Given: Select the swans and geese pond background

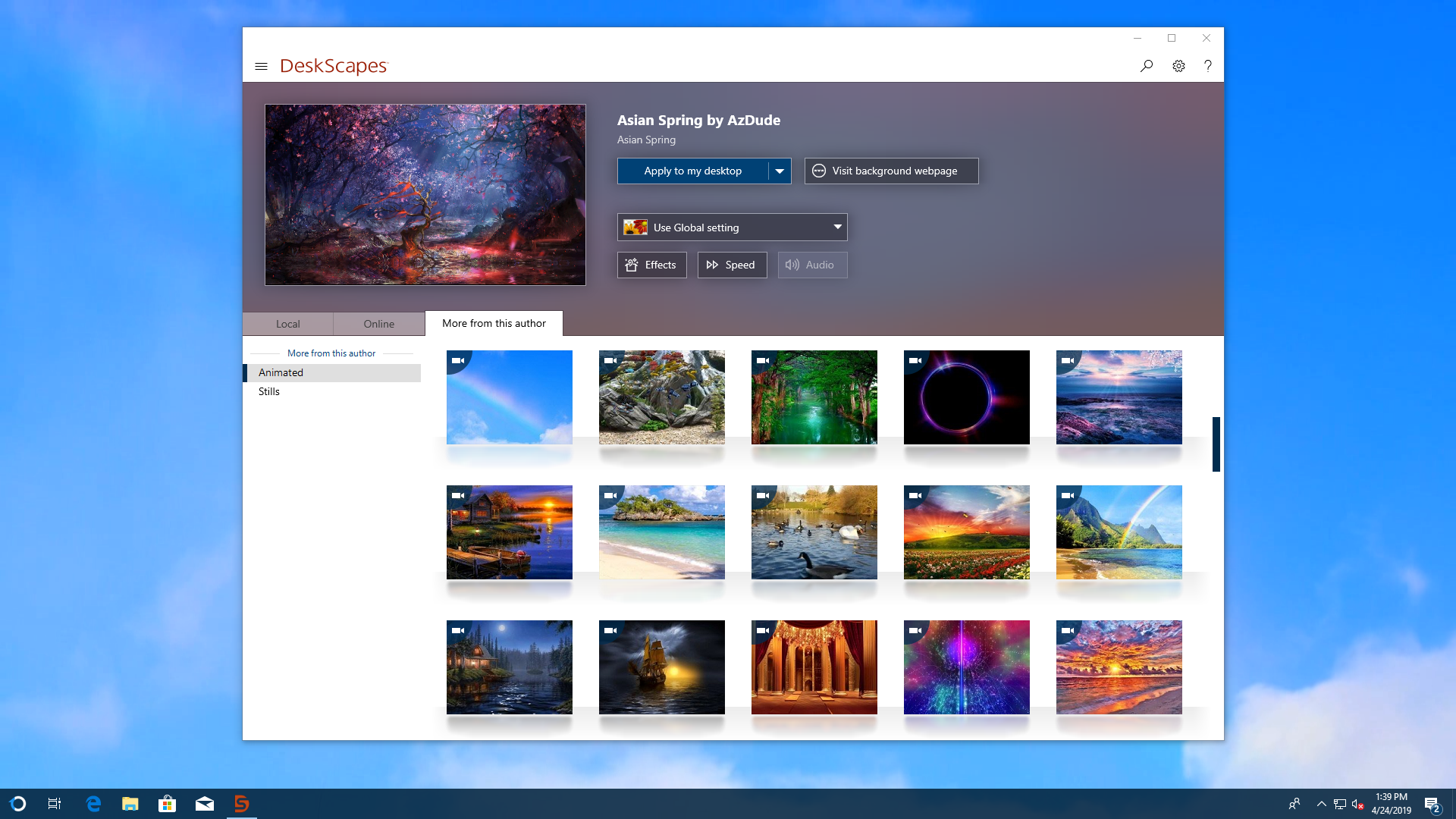Looking at the screenshot, I should pyautogui.click(x=814, y=532).
